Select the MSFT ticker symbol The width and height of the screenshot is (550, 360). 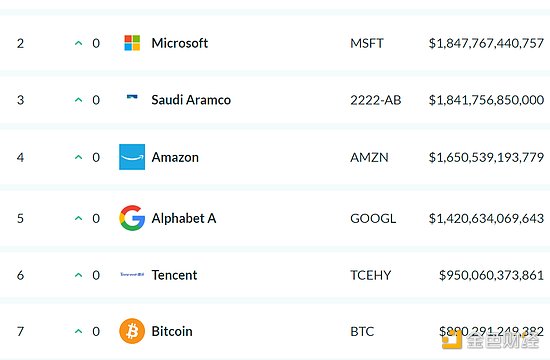coord(367,43)
